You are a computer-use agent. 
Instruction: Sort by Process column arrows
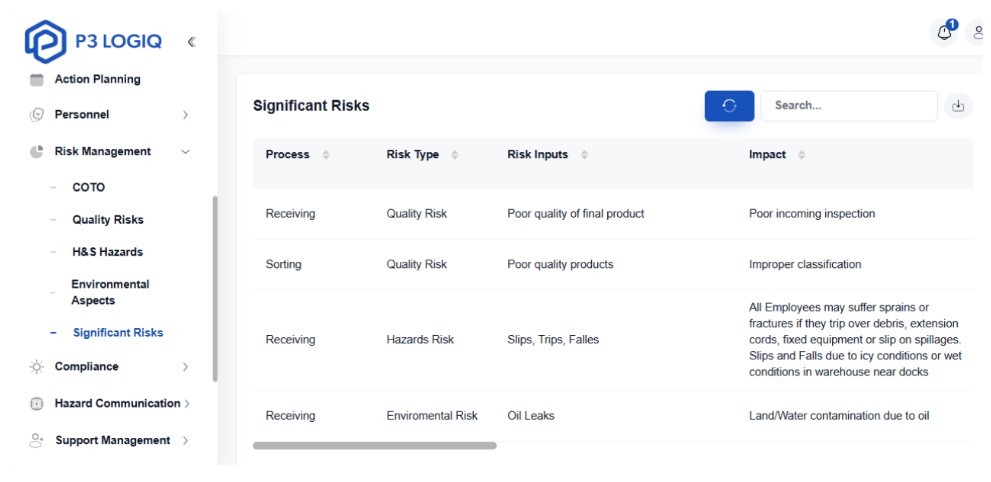pos(325,155)
